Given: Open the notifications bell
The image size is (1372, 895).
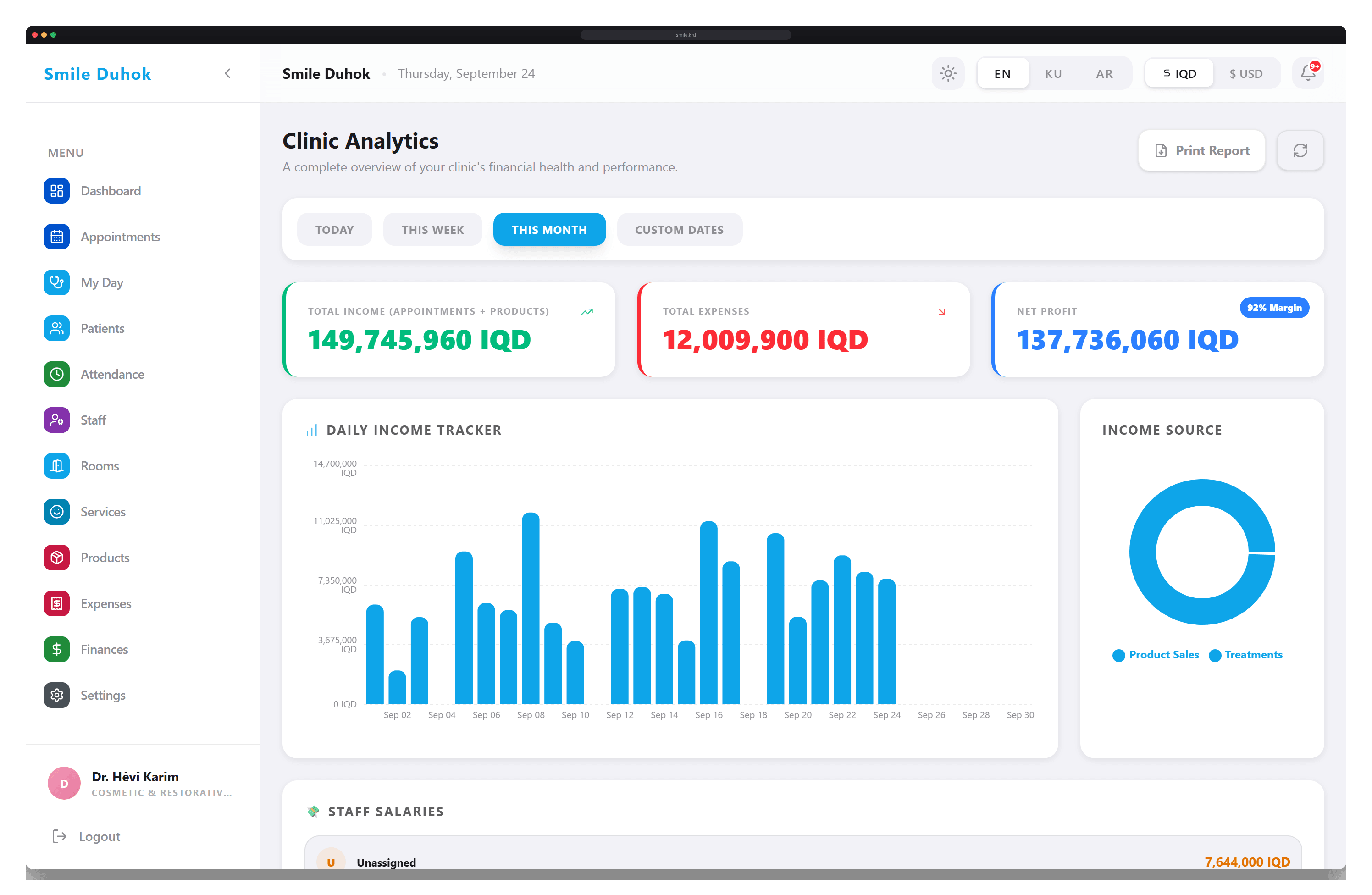Looking at the screenshot, I should click(x=1307, y=73).
